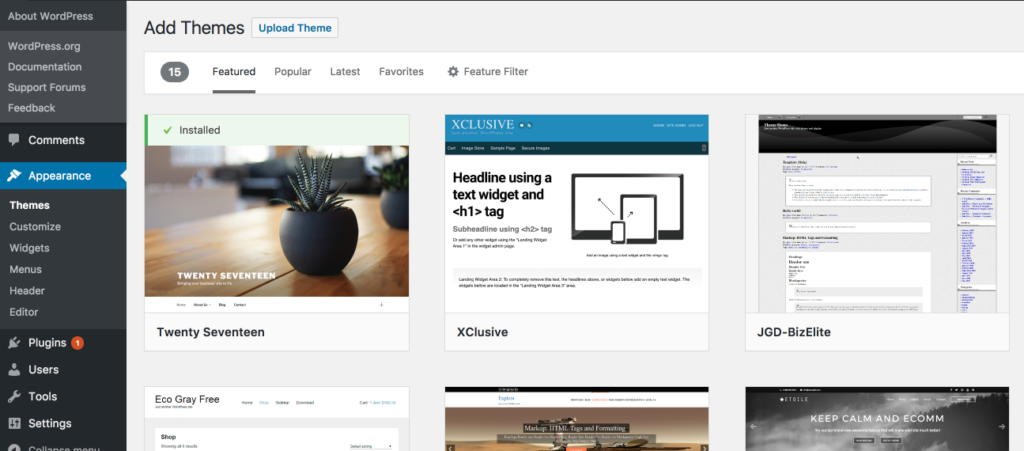Click the Upload Theme button
Viewport: 1024px width, 451px height.
[x=295, y=28]
